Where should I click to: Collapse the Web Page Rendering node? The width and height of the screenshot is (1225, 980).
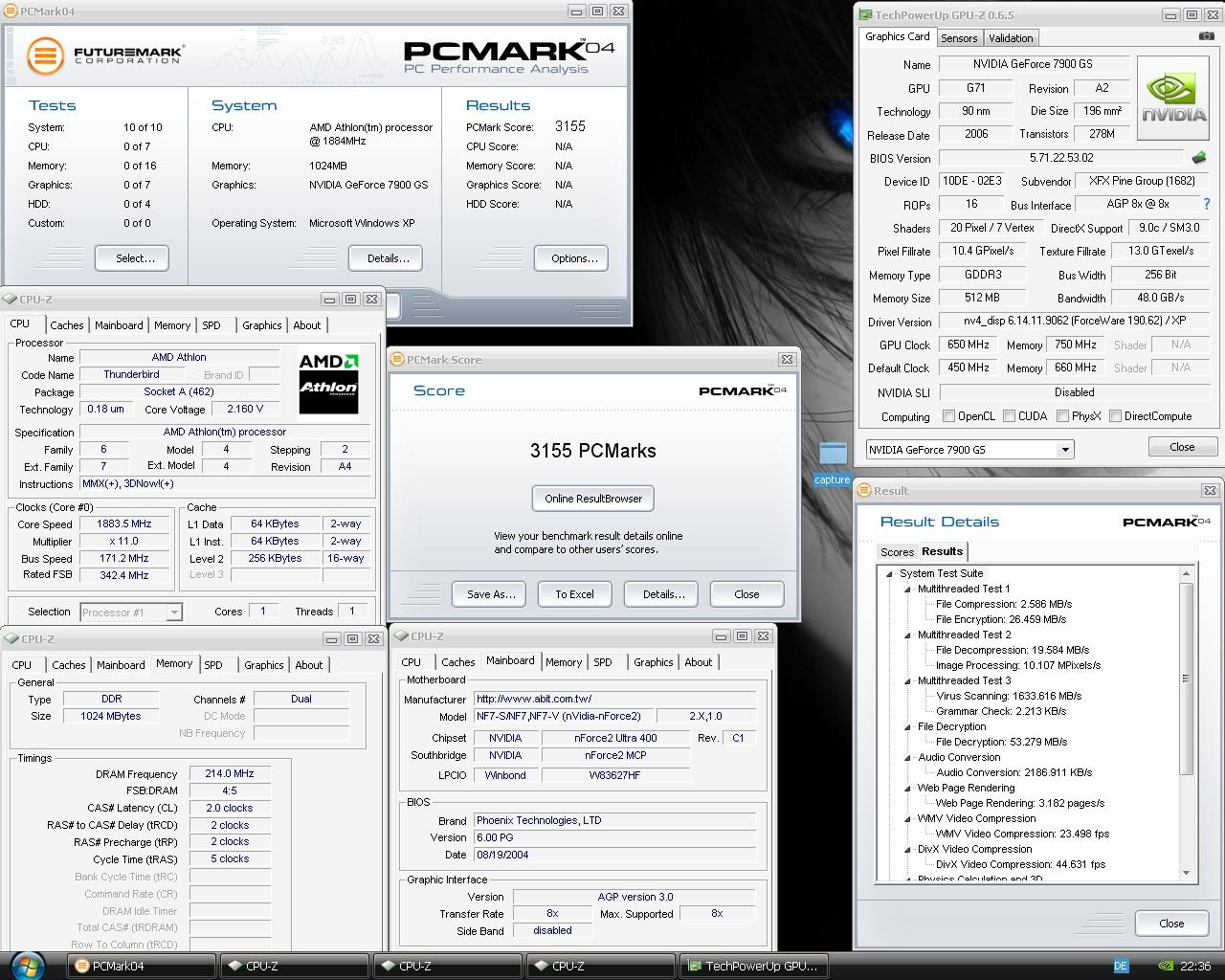908,788
